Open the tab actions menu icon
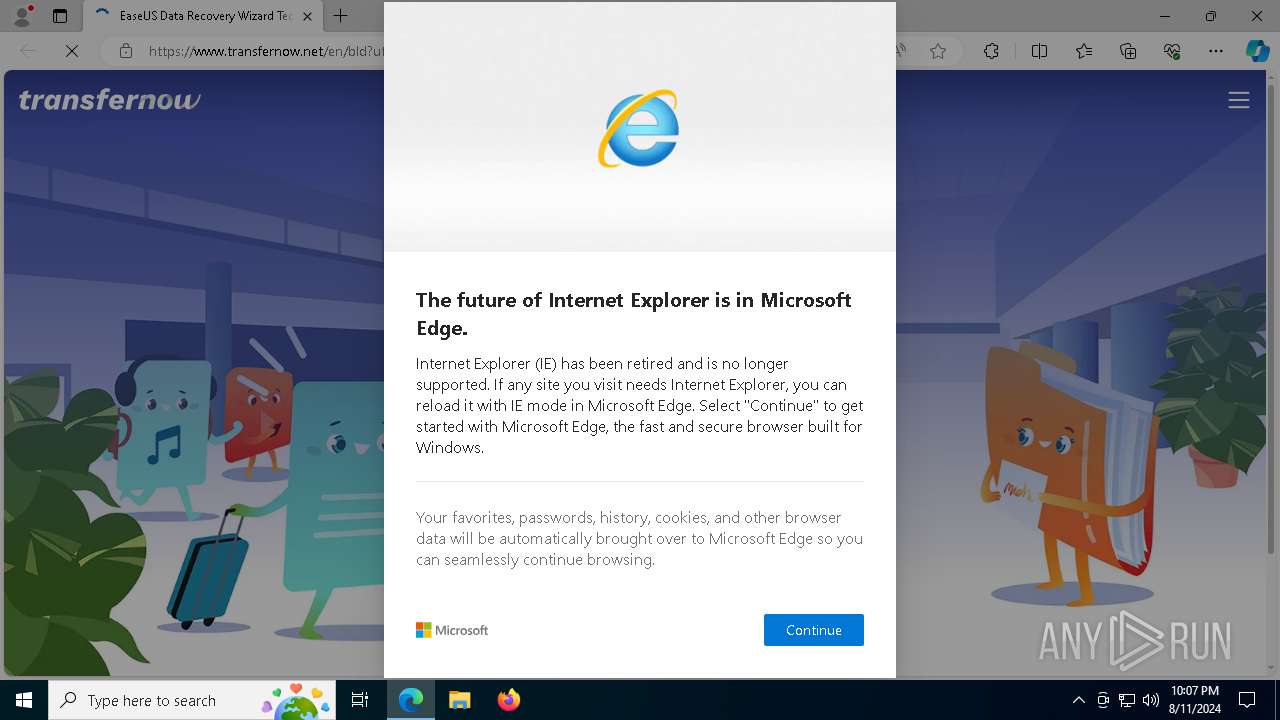Viewport: 1280px width, 720px height. coord(60,16)
